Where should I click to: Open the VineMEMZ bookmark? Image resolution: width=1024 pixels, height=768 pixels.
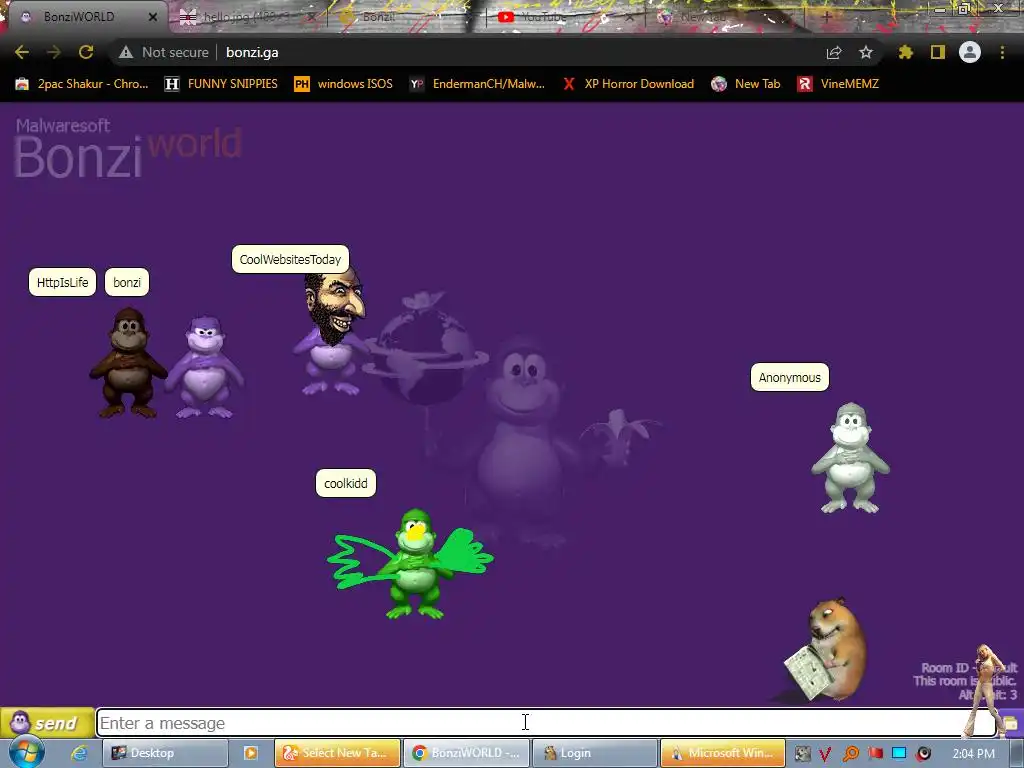(x=839, y=84)
